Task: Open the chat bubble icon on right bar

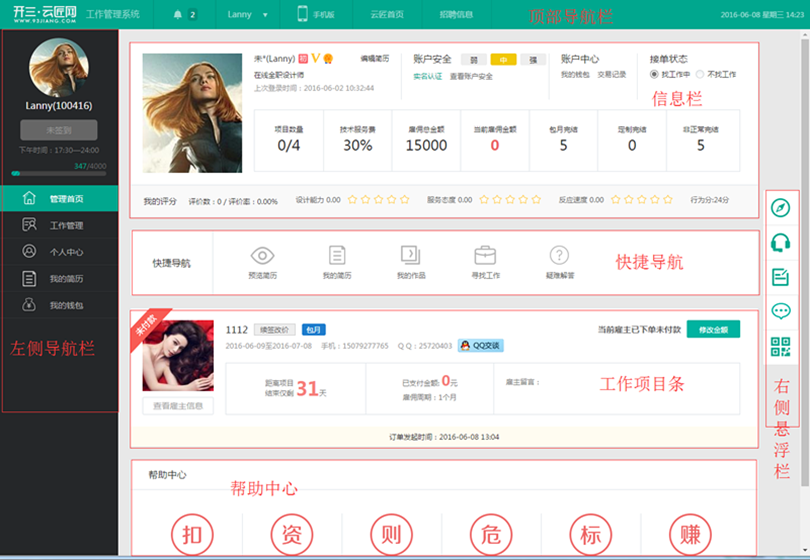Action: 781,311
